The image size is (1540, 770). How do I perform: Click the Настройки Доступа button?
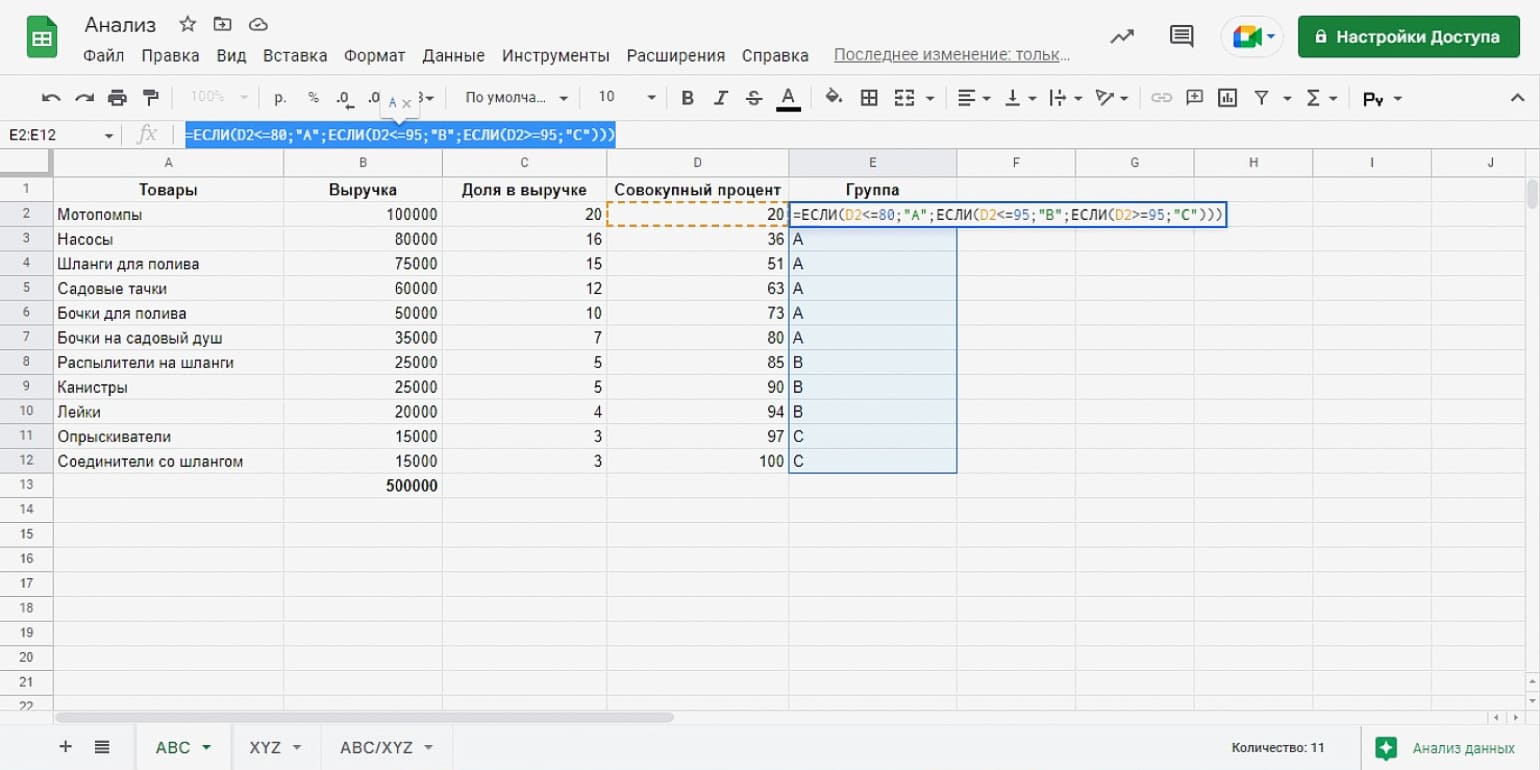point(1406,37)
